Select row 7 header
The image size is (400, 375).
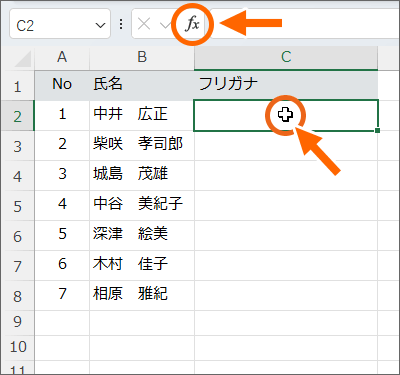pyautogui.click(x=17, y=266)
